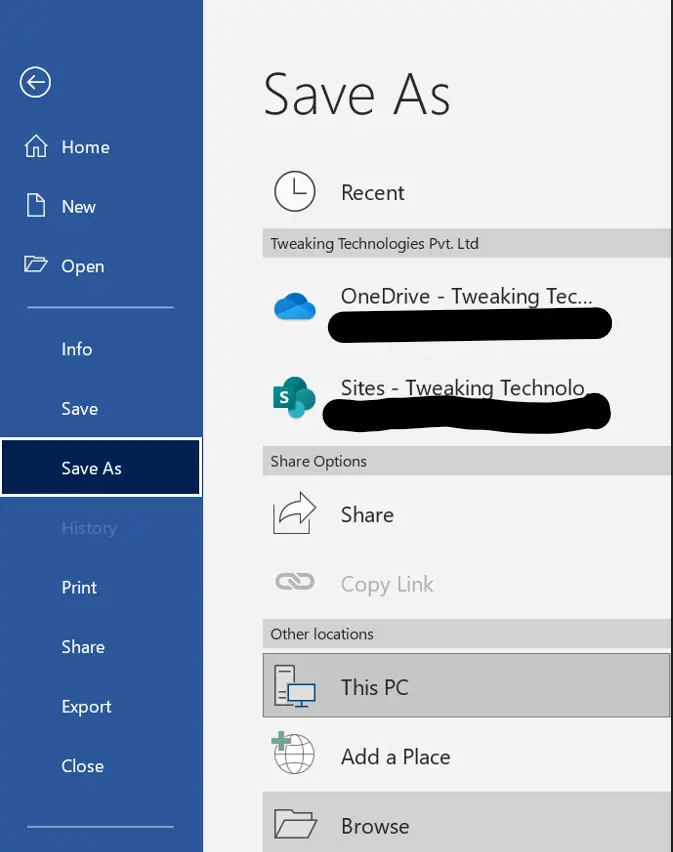Go to Home in the sidebar

[x=101, y=147]
